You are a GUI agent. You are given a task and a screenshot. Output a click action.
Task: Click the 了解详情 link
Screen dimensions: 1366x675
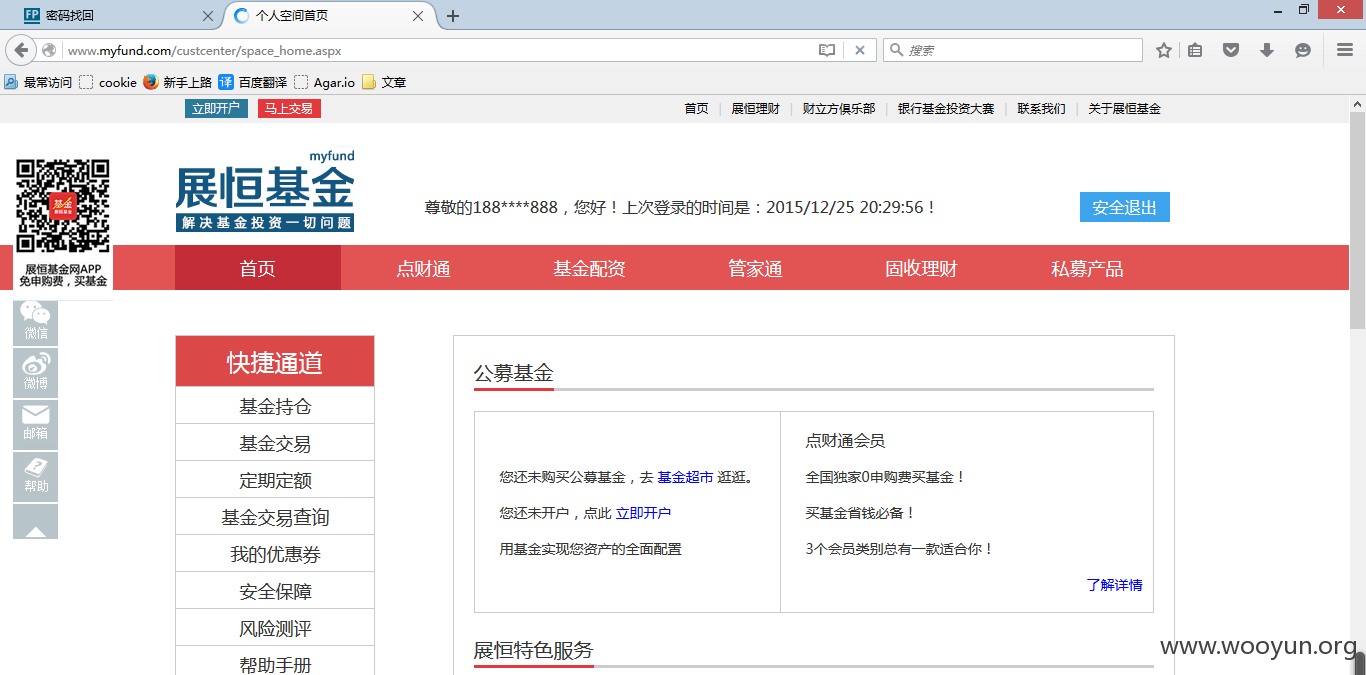pos(1114,585)
